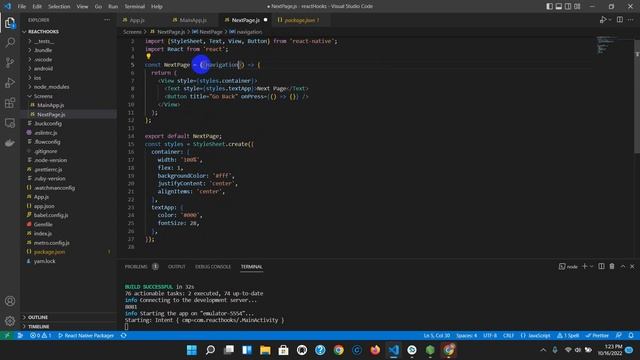The height and width of the screenshot is (360, 640).
Task: Open the File menu
Action: click(22, 6)
